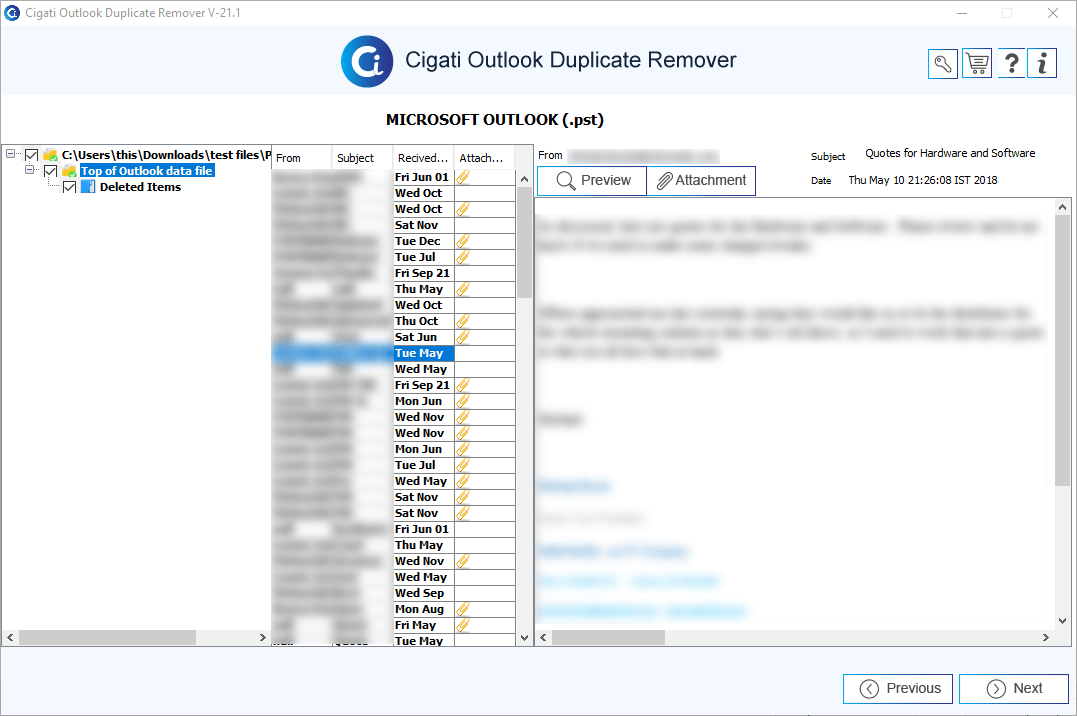
Task: Click the Deleted Items folder icon
Action: pyautogui.click(x=88, y=186)
